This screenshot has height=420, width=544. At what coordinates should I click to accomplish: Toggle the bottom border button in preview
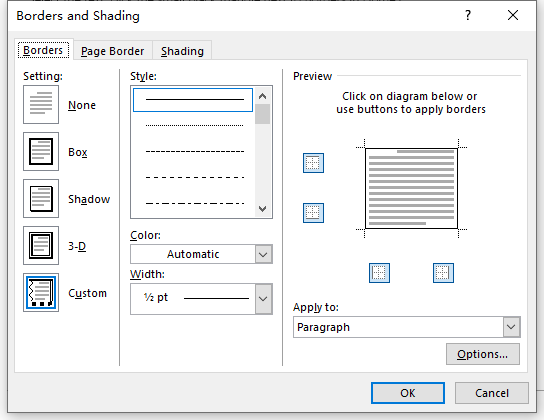[x=313, y=213]
